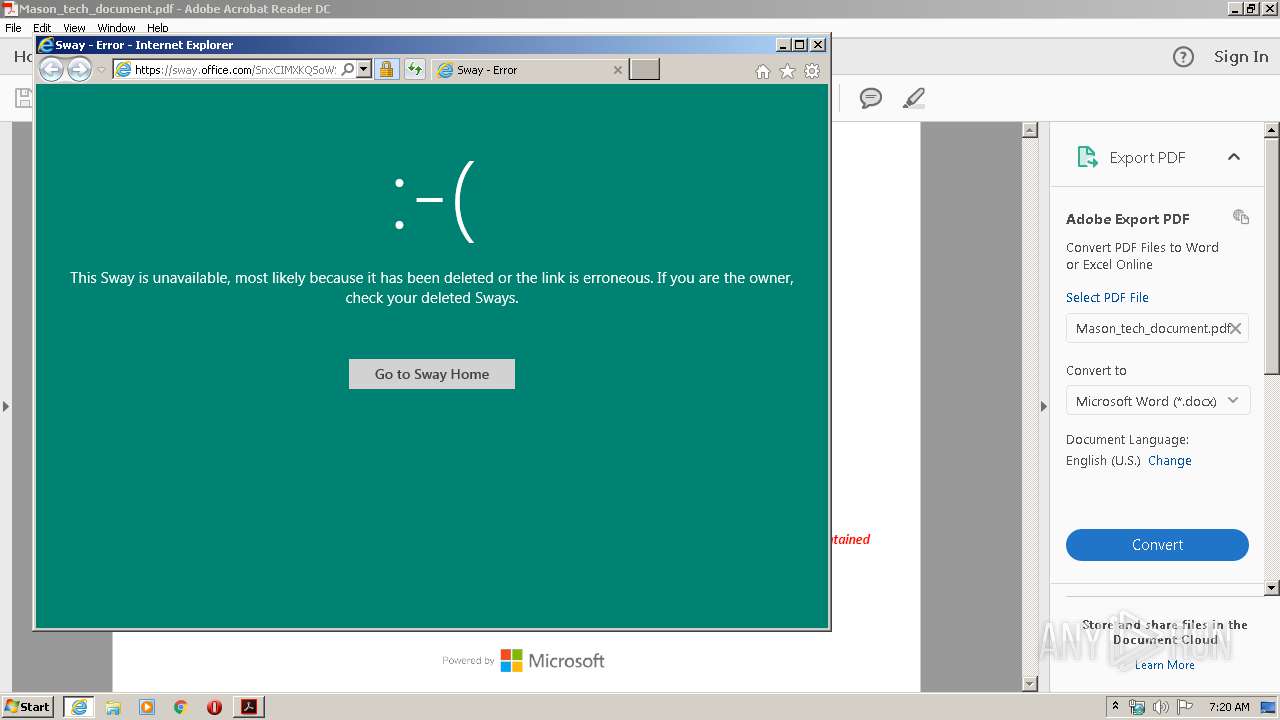1280x720 pixels.
Task: Click the Select PDF File link
Action: pyautogui.click(x=1107, y=297)
